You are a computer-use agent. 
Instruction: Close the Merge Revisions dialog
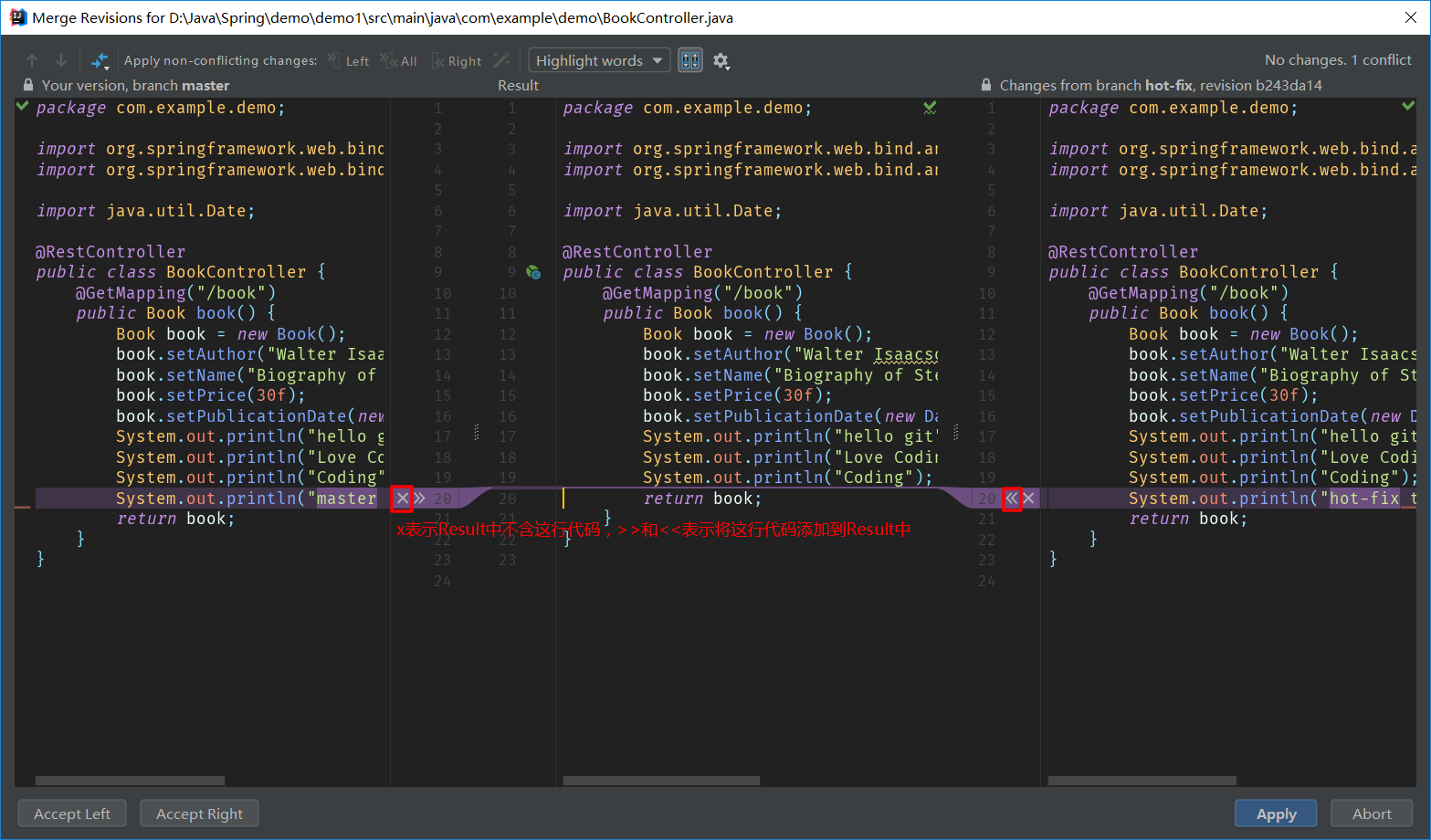(x=1410, y=17)
